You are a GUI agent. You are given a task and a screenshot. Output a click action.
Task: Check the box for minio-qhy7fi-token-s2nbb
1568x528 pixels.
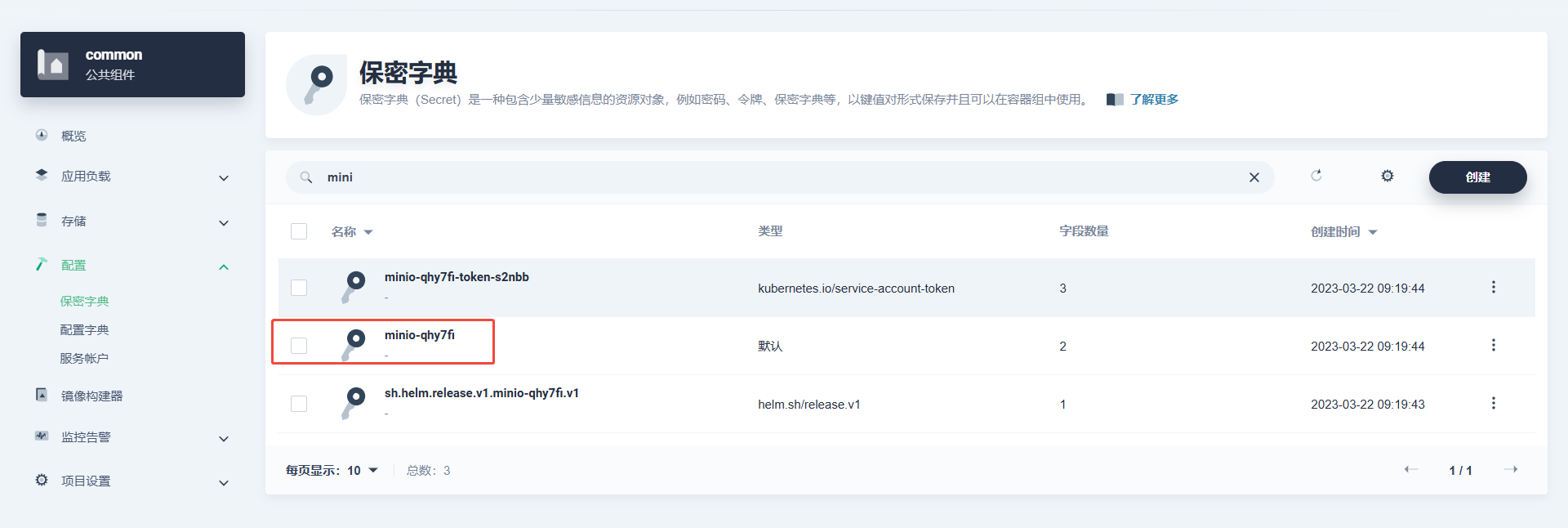tap(299, 288)
